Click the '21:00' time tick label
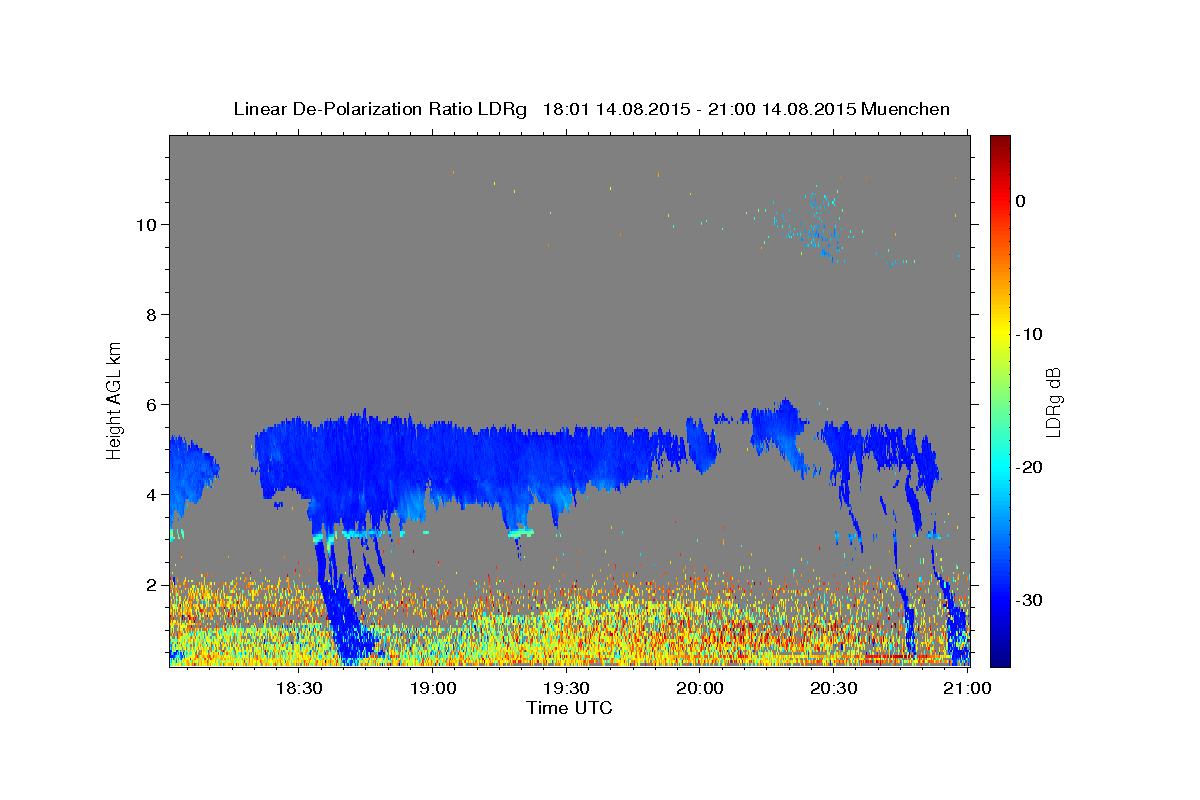Screen dimensions: 1200x800 pyautogui.click(x=967, y=688)
